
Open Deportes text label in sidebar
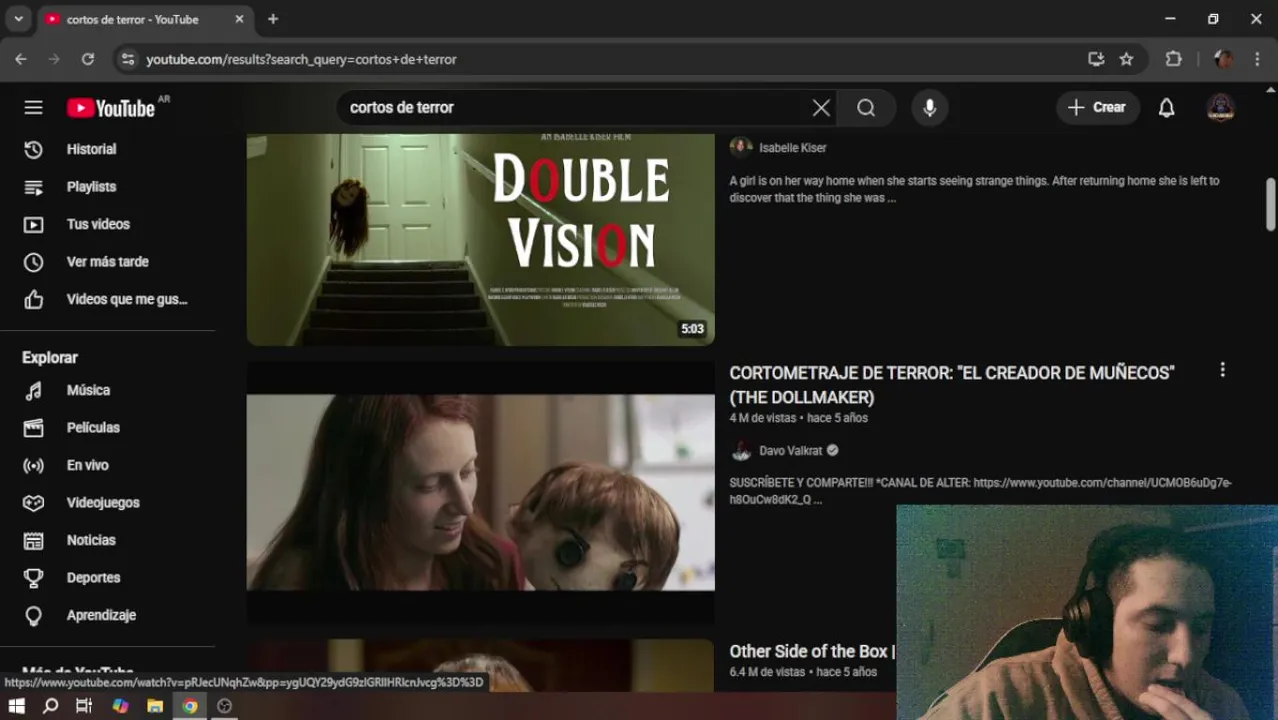(x=93, y=578)
